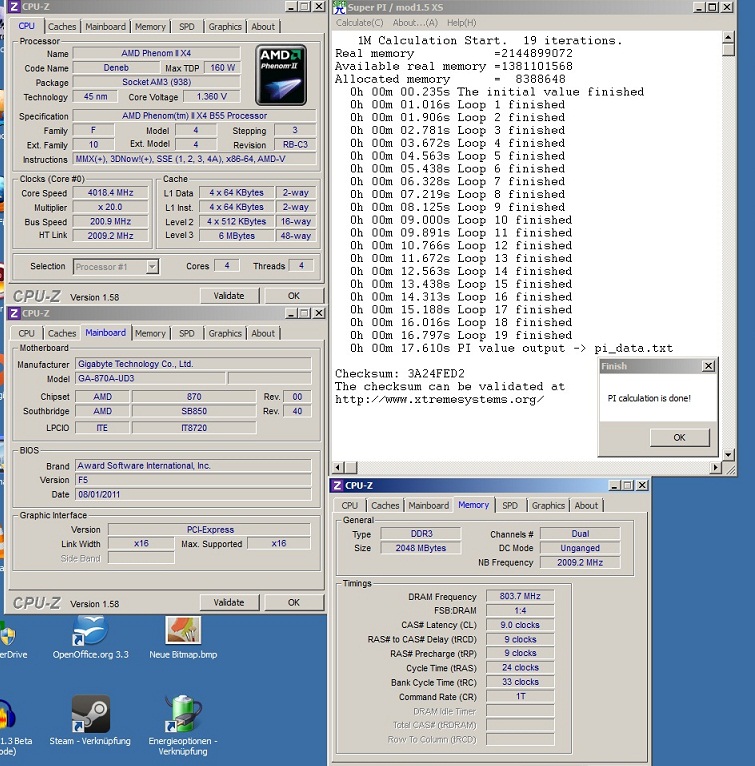Screen dimensions: 755x766
Task: Open About tab in Memory CPU-Z window
Action: click(586, 506)
